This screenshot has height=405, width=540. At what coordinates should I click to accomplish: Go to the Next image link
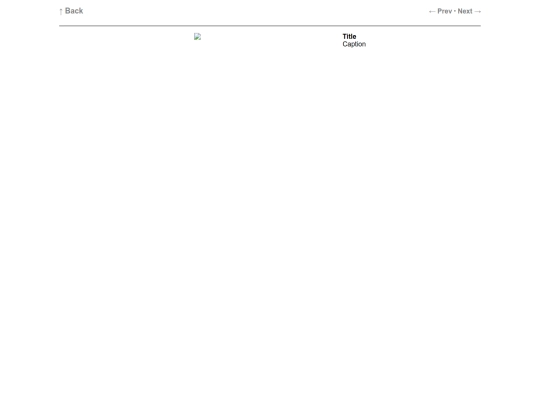pos(469,11)
